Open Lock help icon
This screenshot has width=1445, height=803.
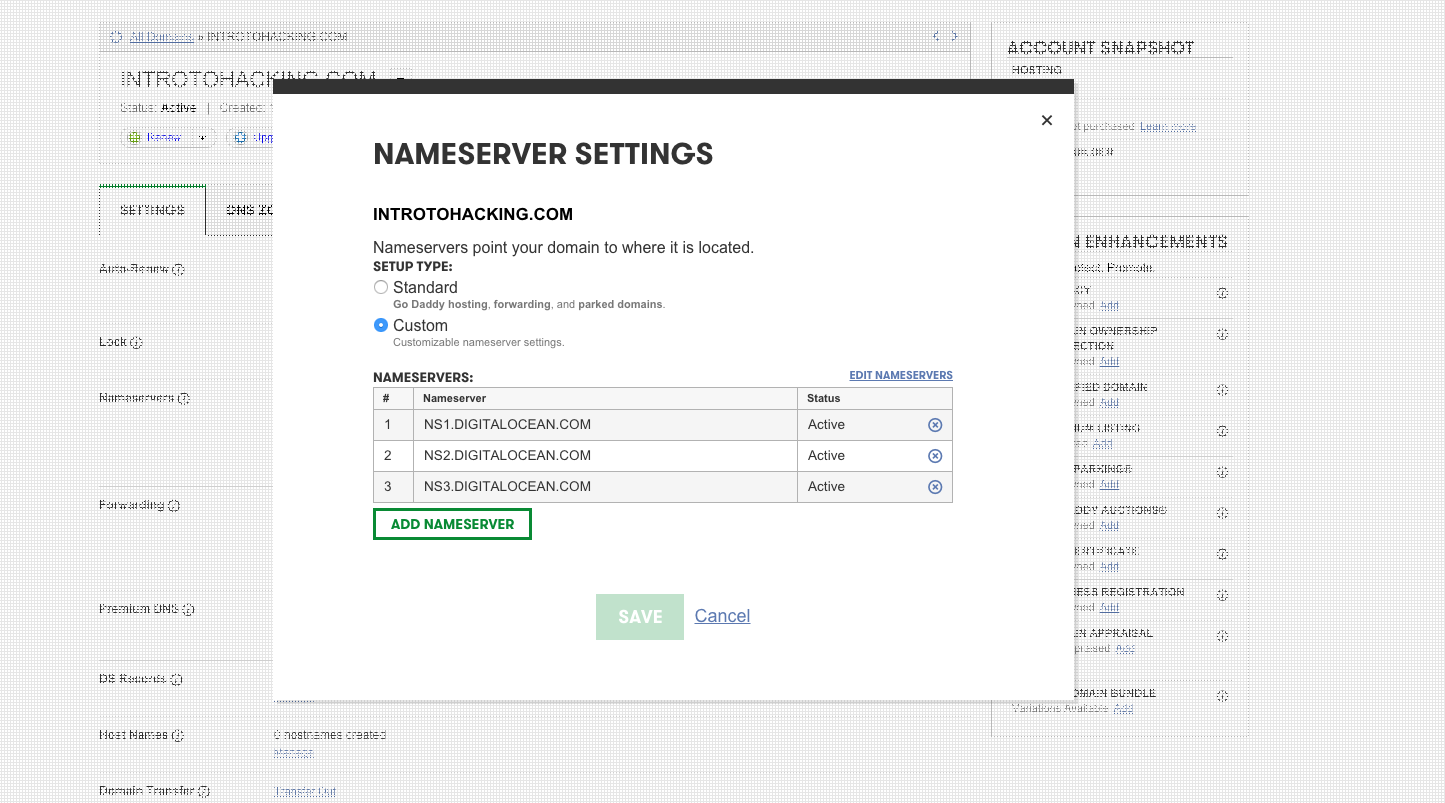point(136,343)
